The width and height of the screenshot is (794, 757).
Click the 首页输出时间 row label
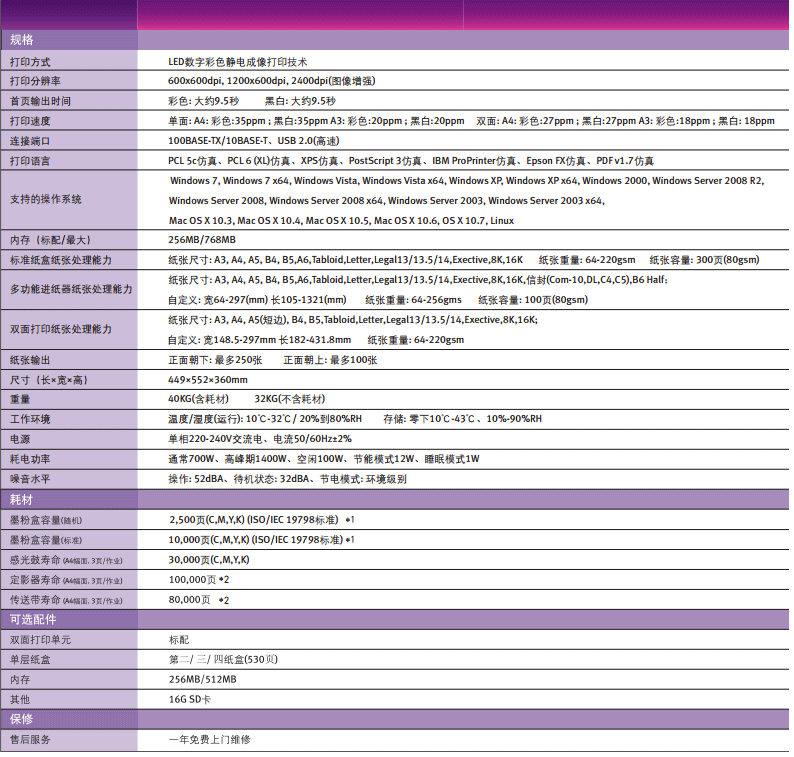click(40, 101)
